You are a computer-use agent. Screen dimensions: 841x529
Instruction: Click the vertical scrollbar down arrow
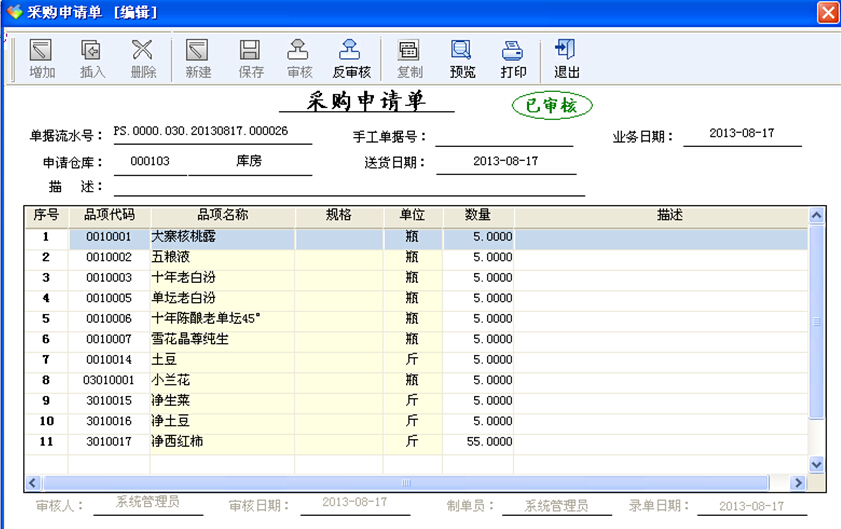pos(816,464)
